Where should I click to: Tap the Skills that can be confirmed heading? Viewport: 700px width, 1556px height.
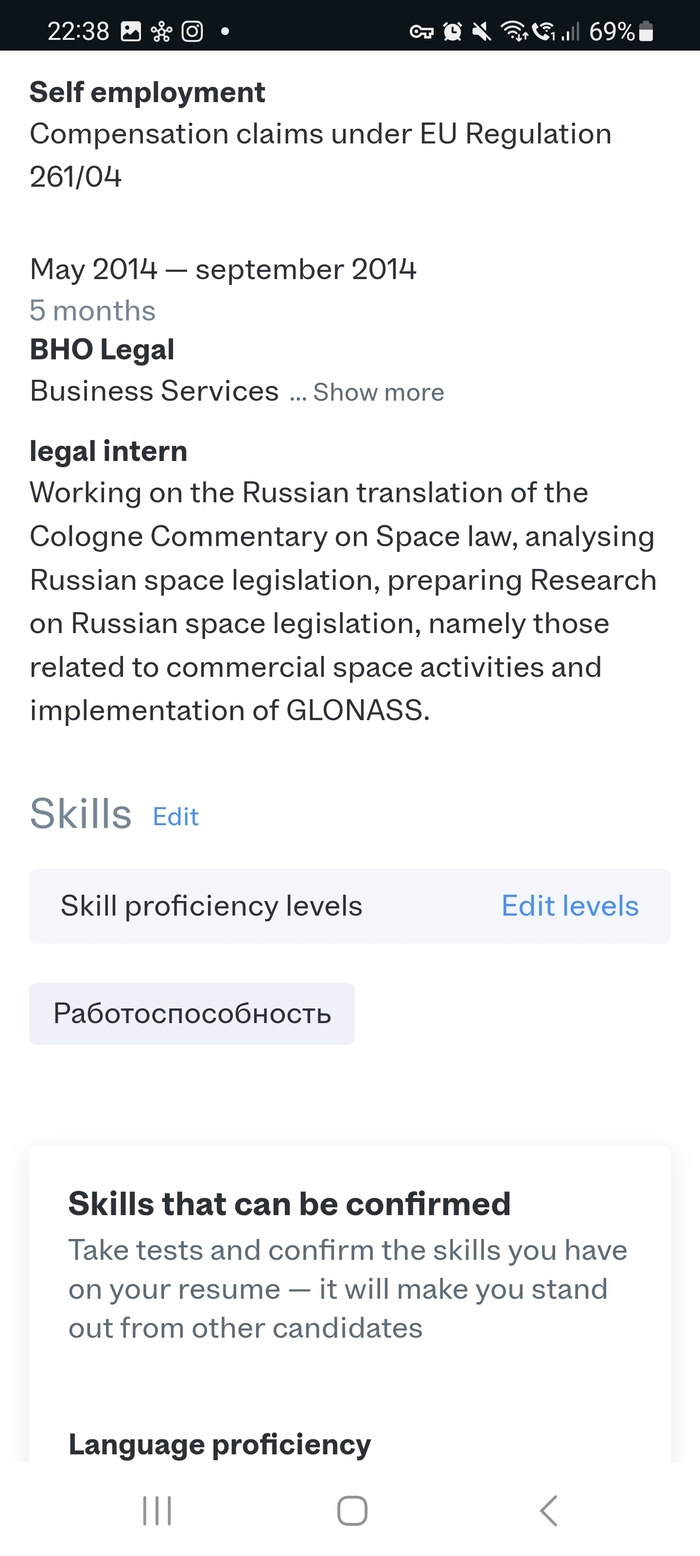tap(289, 1203)
